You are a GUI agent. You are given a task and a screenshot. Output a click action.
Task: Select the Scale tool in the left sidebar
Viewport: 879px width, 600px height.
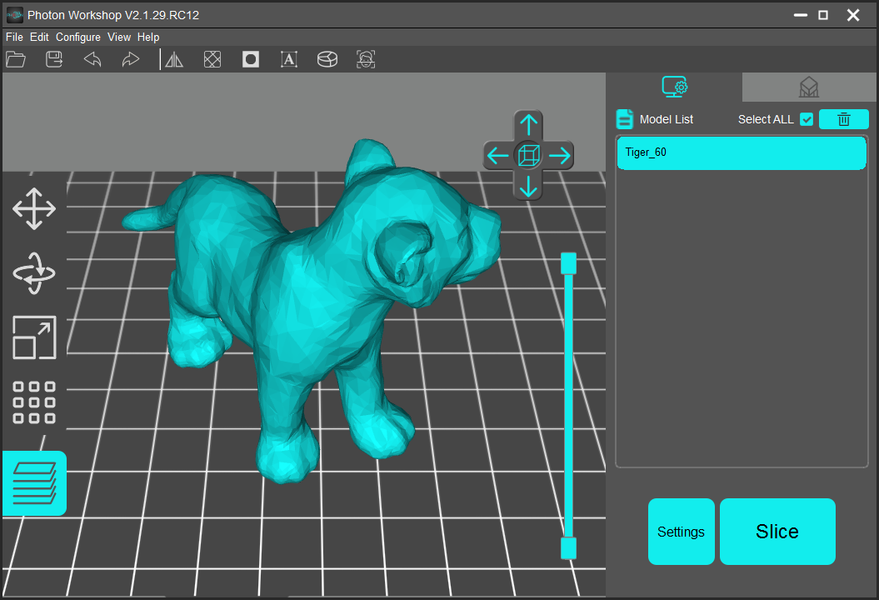point(34,338)
